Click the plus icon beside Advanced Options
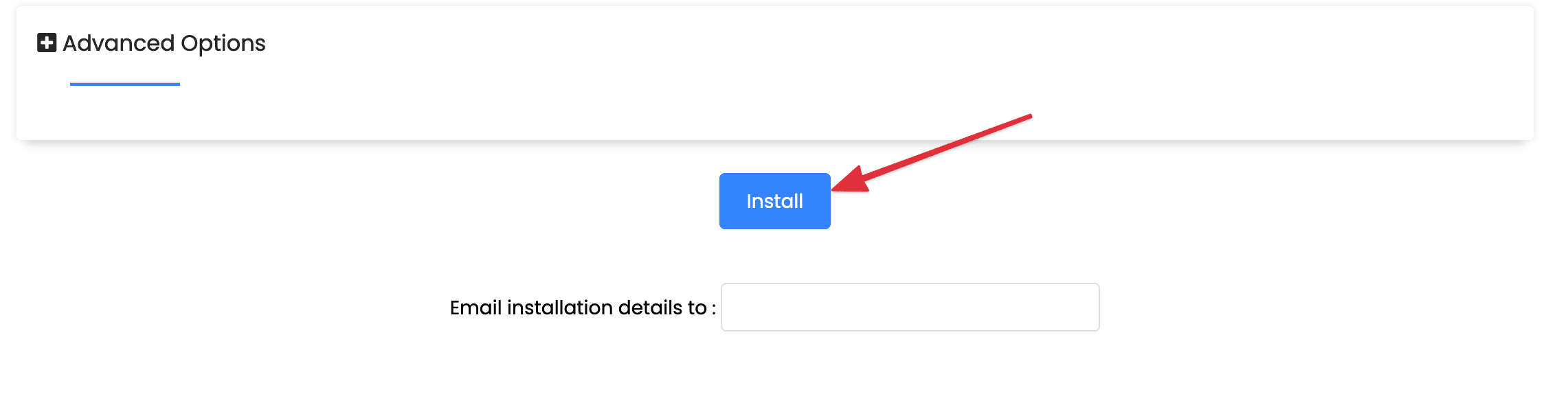1568x394 pixels. tap(47, 43)
